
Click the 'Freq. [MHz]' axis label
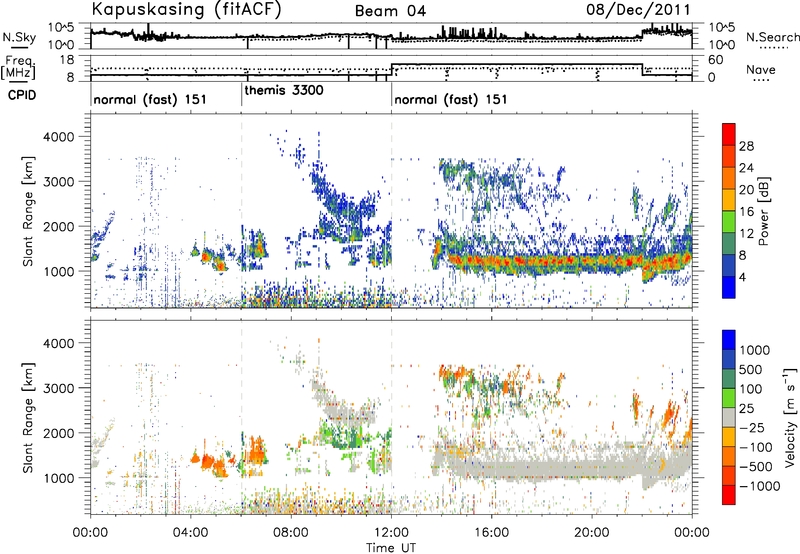pos(18,67)
